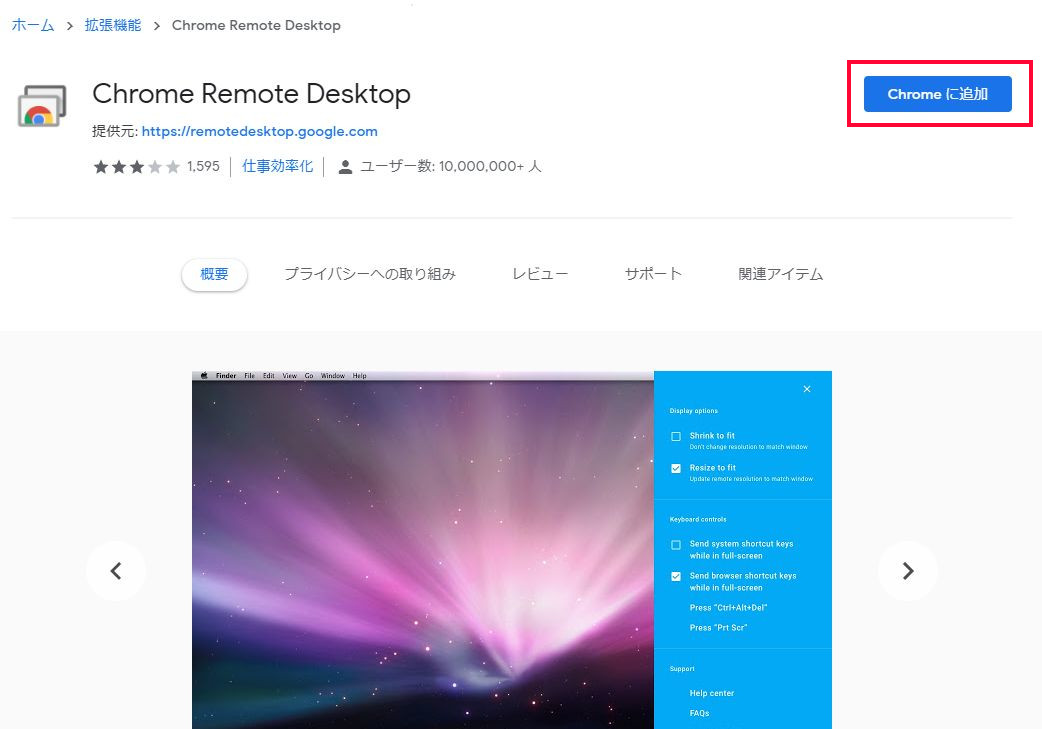The image size is (1042, 729).
Task: Click the Chrome Remote Desktop app logo icon
Action: (x=41, y=104)
